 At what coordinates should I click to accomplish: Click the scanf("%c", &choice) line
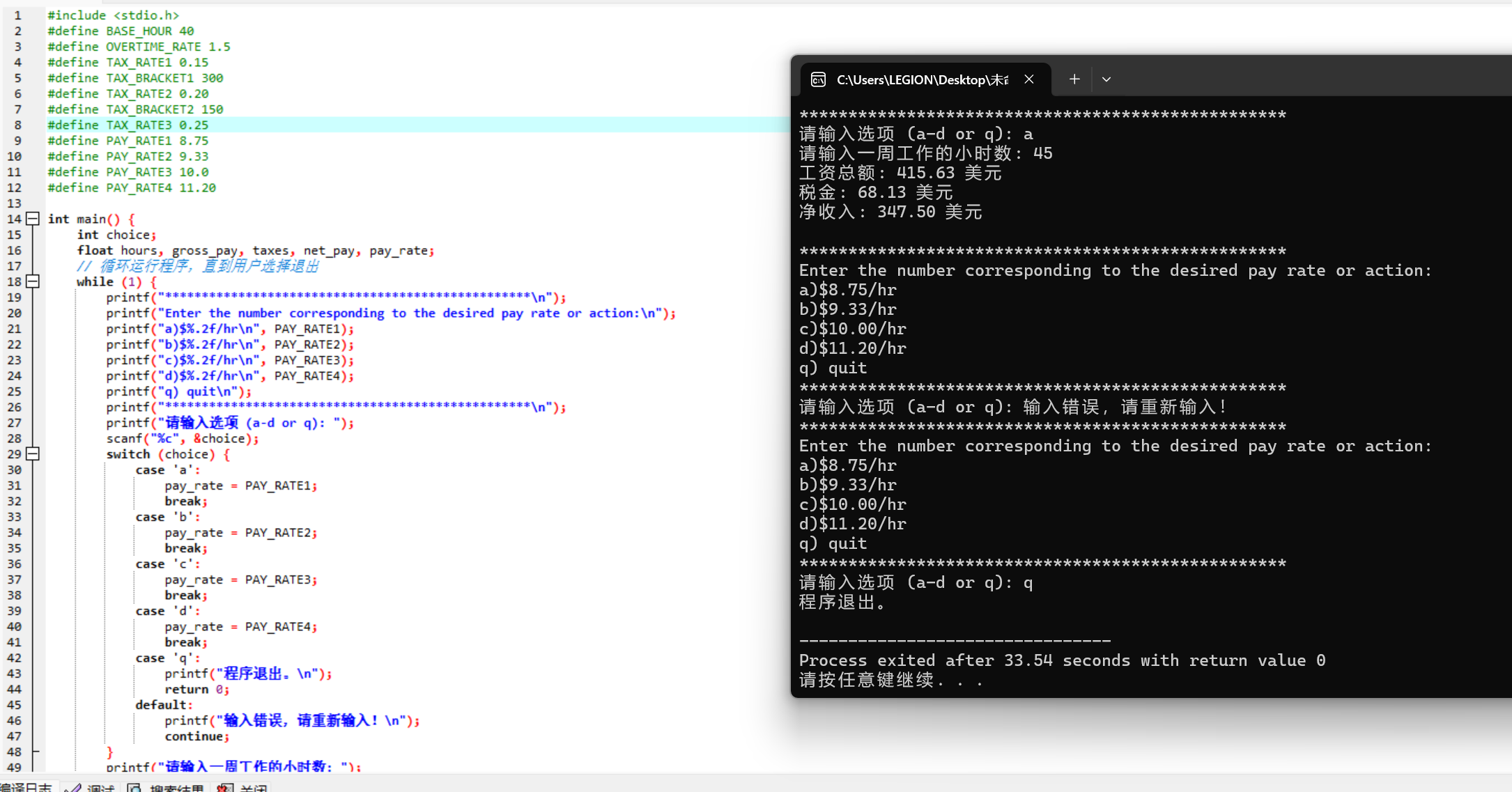pyautogui.click(x=182, y=438)
